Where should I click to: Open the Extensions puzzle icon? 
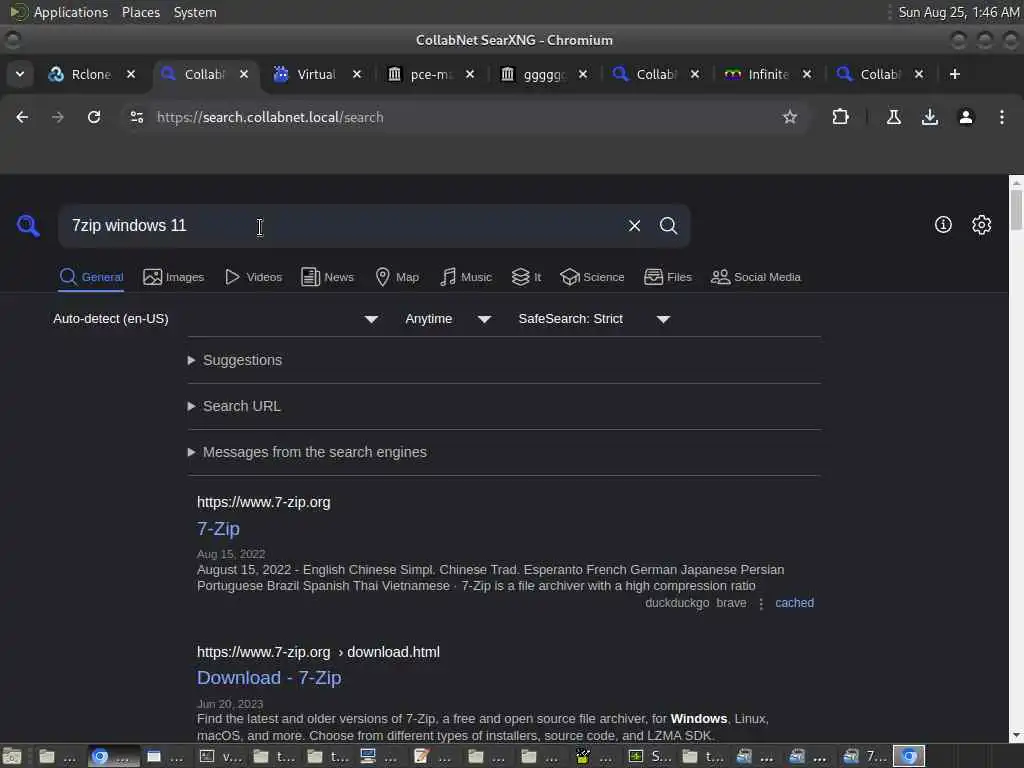(840, 117)
